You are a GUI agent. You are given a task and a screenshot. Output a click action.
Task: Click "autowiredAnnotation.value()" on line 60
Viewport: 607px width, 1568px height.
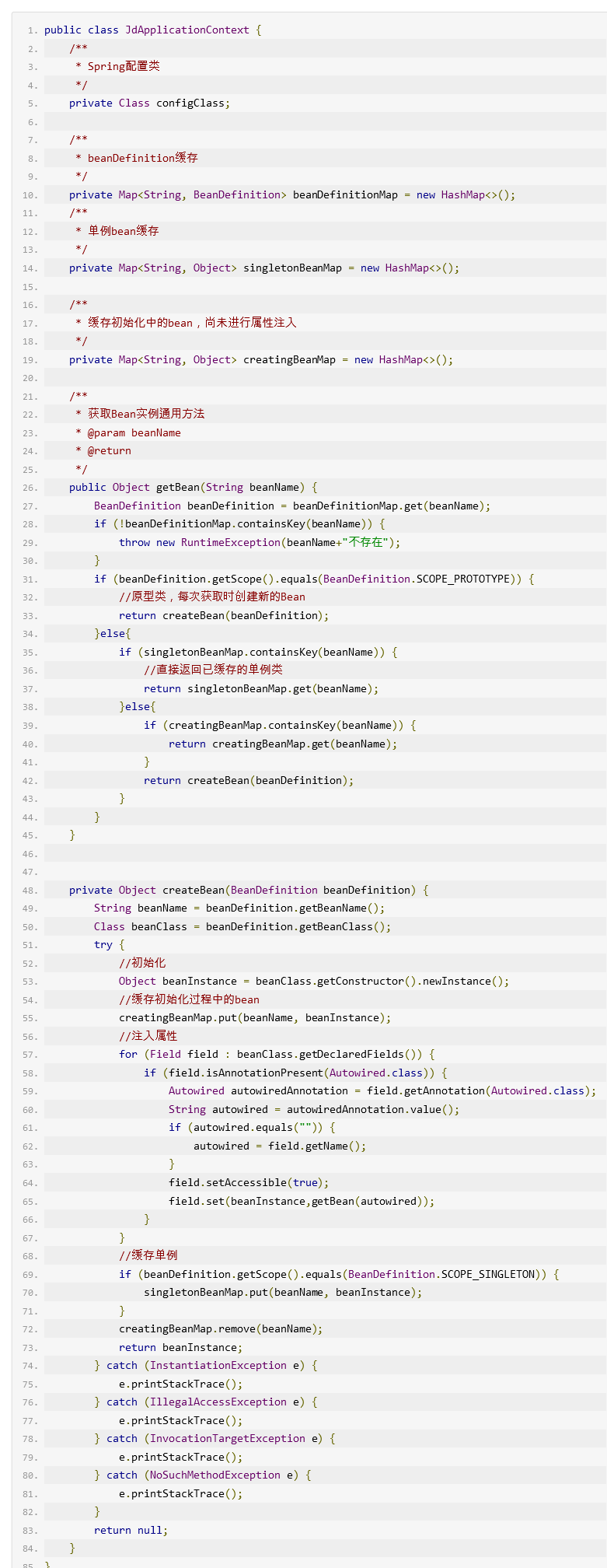pyautogui.click(x=370, y=1110)
